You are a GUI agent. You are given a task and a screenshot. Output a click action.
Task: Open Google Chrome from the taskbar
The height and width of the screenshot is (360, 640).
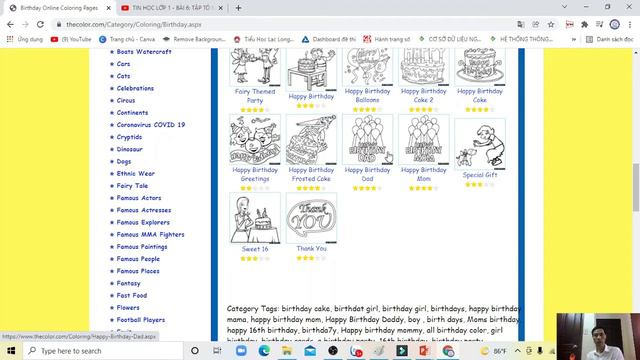pyautogui.click(x=448, y=351)
